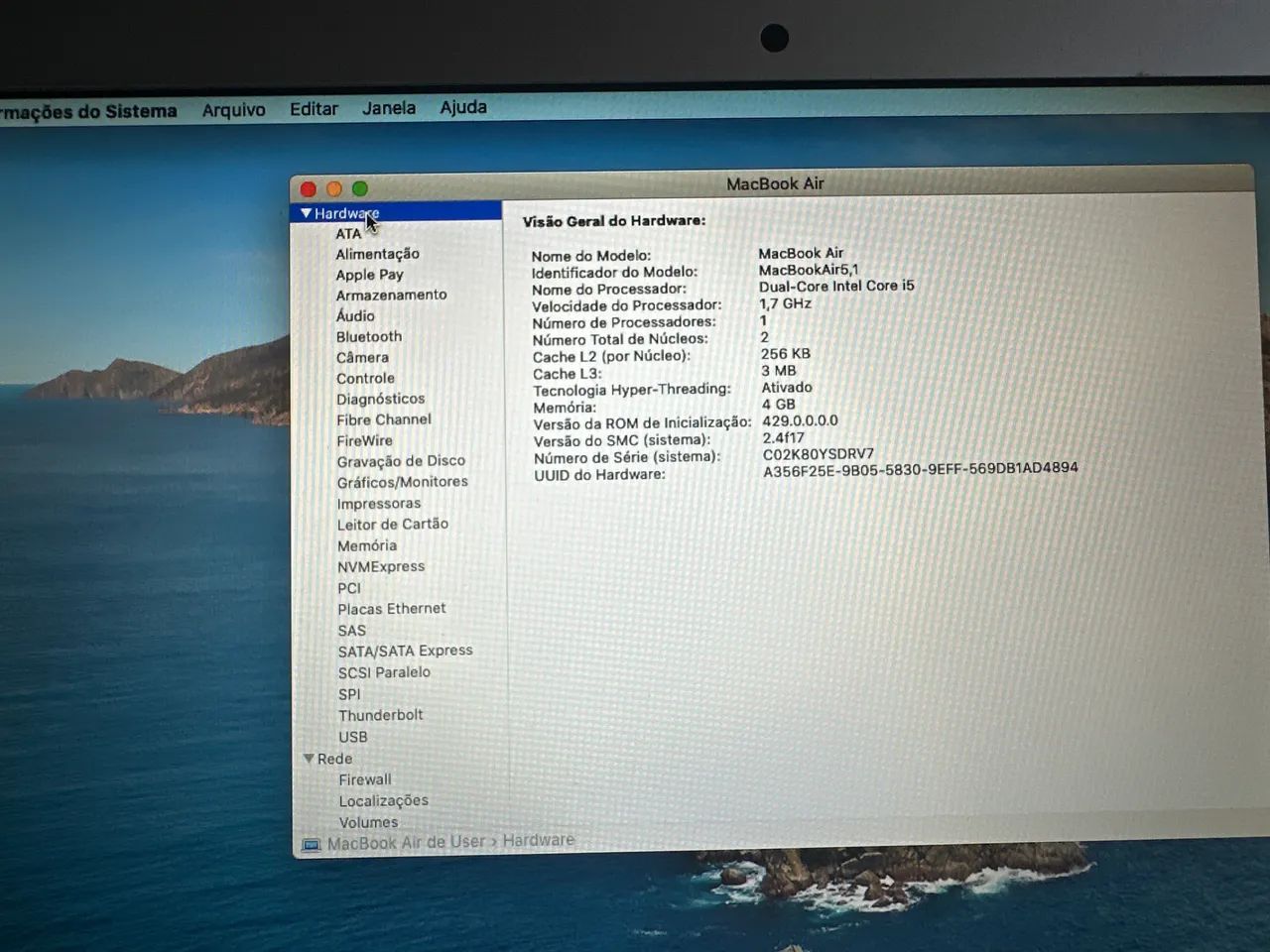This screenshot has width=1270, height=952.
Task: View Gráficos/Monitores details
Action: point(402,481)
